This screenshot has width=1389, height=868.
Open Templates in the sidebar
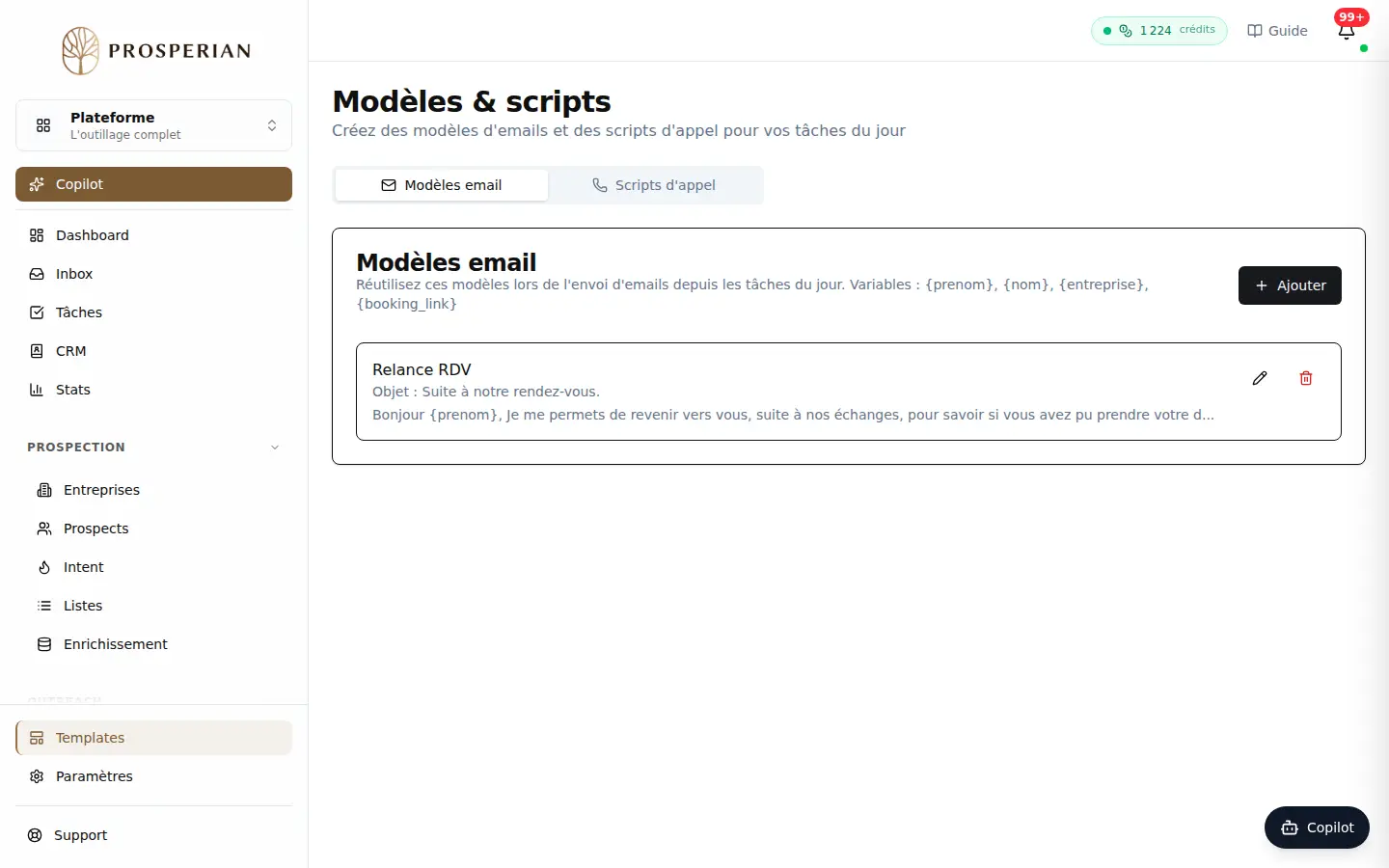click(x=153, y=738)
